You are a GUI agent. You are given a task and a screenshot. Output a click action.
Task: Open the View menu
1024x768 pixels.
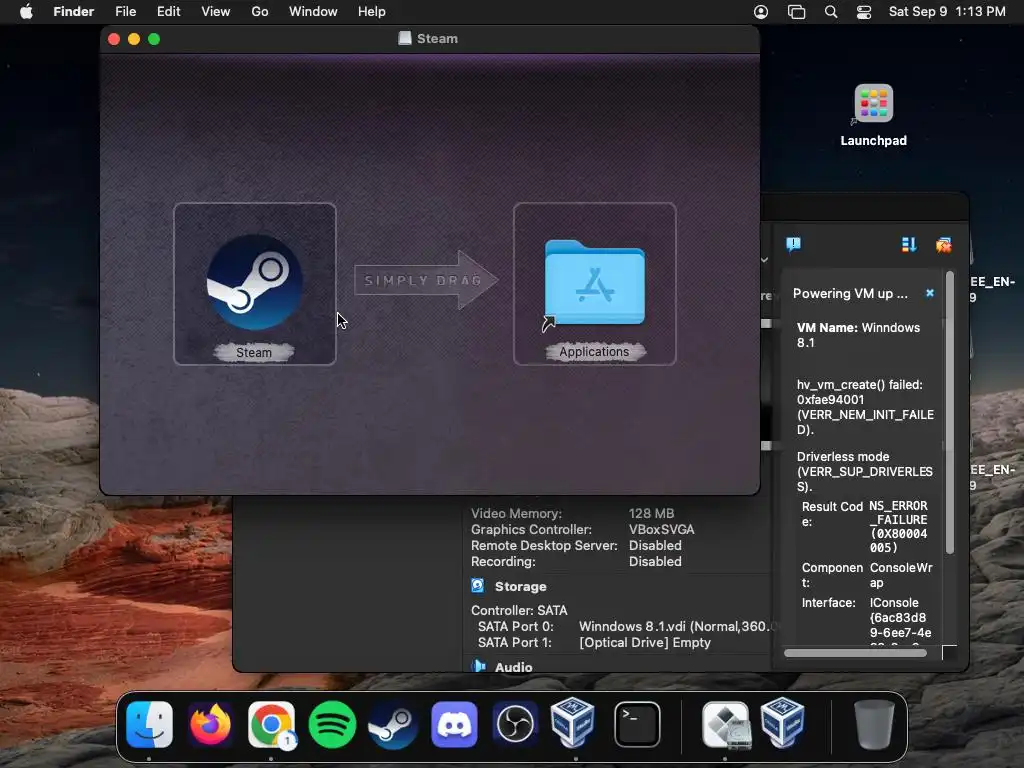pyautogui.click(x=216, y=12)
